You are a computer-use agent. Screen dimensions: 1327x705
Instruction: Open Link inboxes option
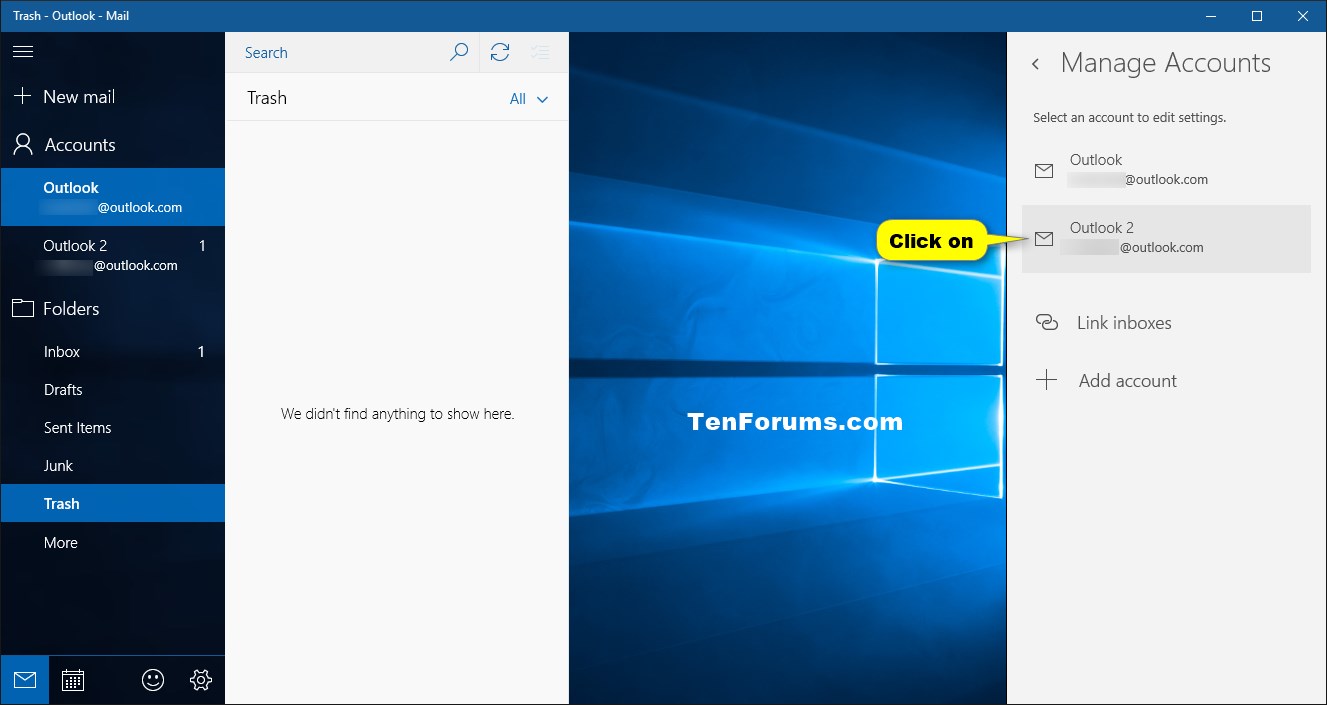[1125, 322]
